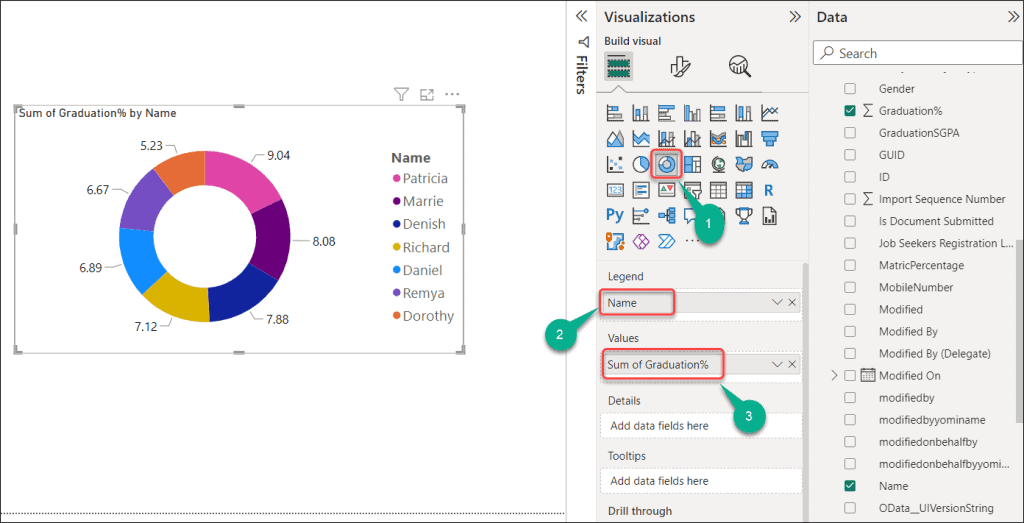Select the Table visual
The image size is (1024, 523).
coord(718,190)
